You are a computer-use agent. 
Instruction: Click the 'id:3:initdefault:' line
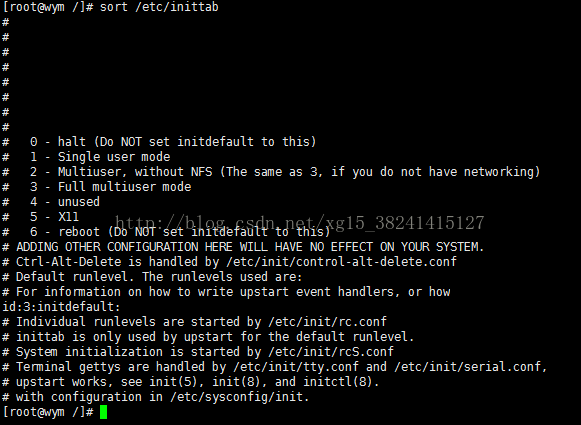(61, 307)
